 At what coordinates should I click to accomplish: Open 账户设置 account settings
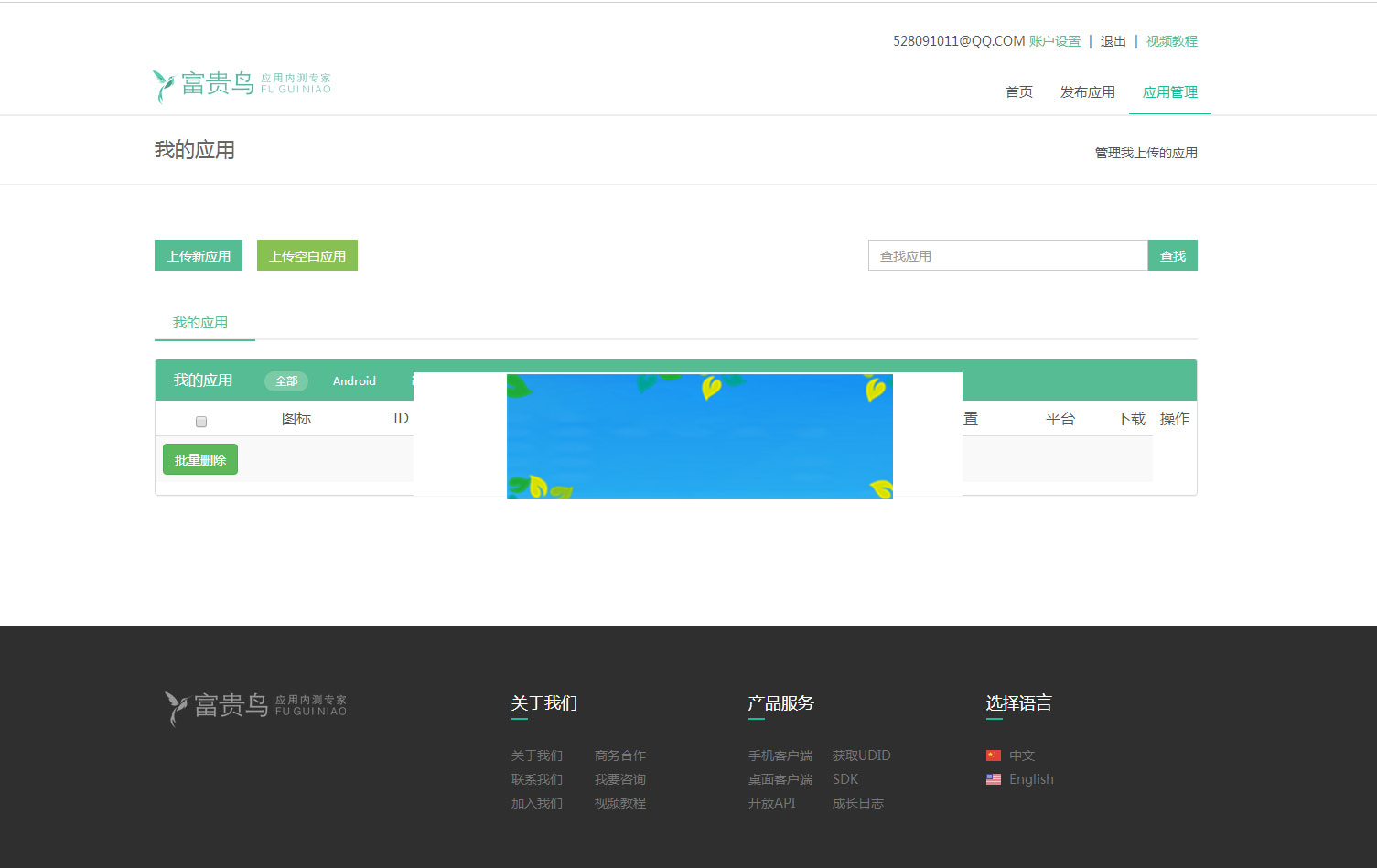click(1058, 41)
